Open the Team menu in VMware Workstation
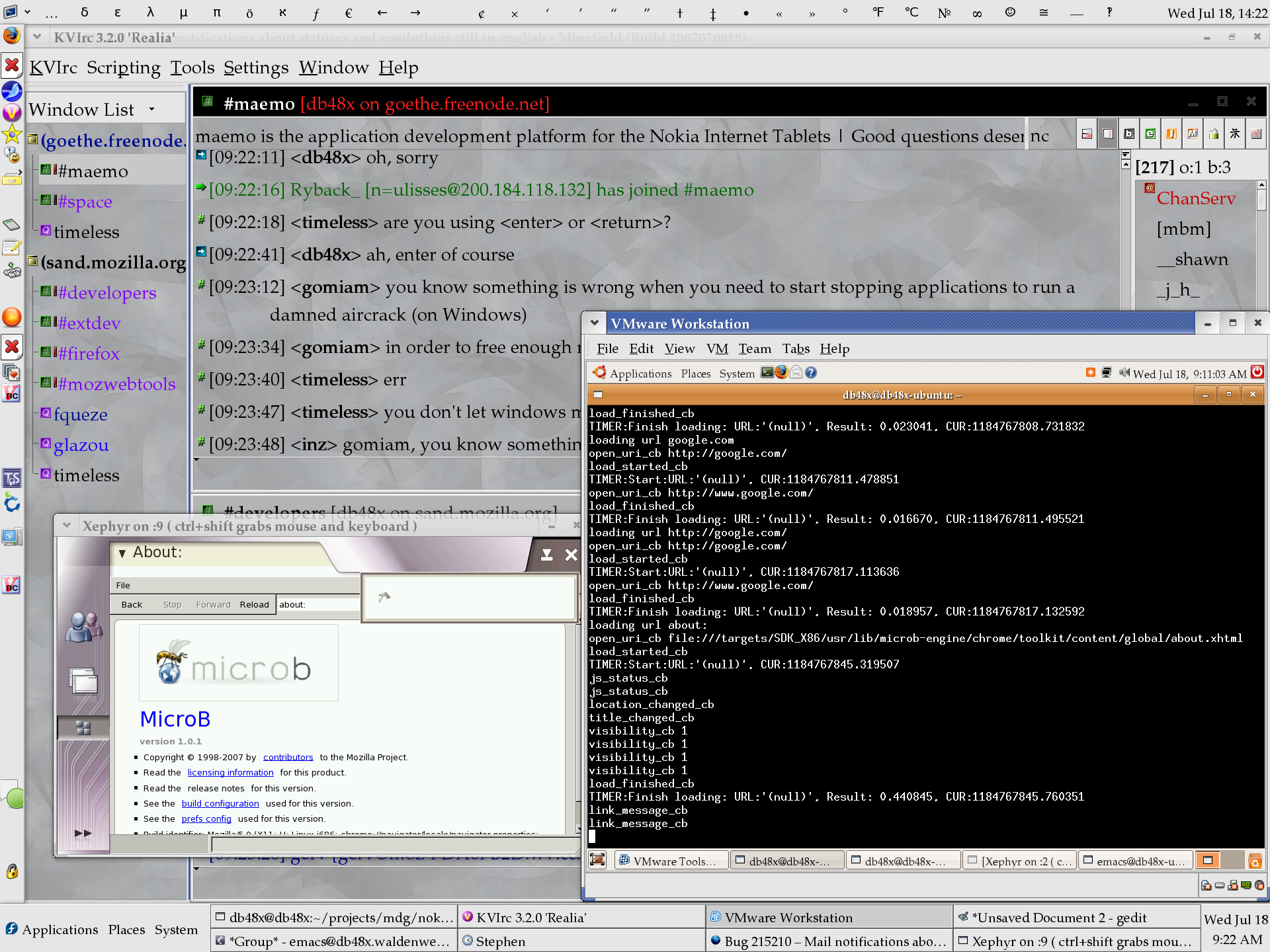The width and height of the screenshot is (1270, 952). point(755,348)
